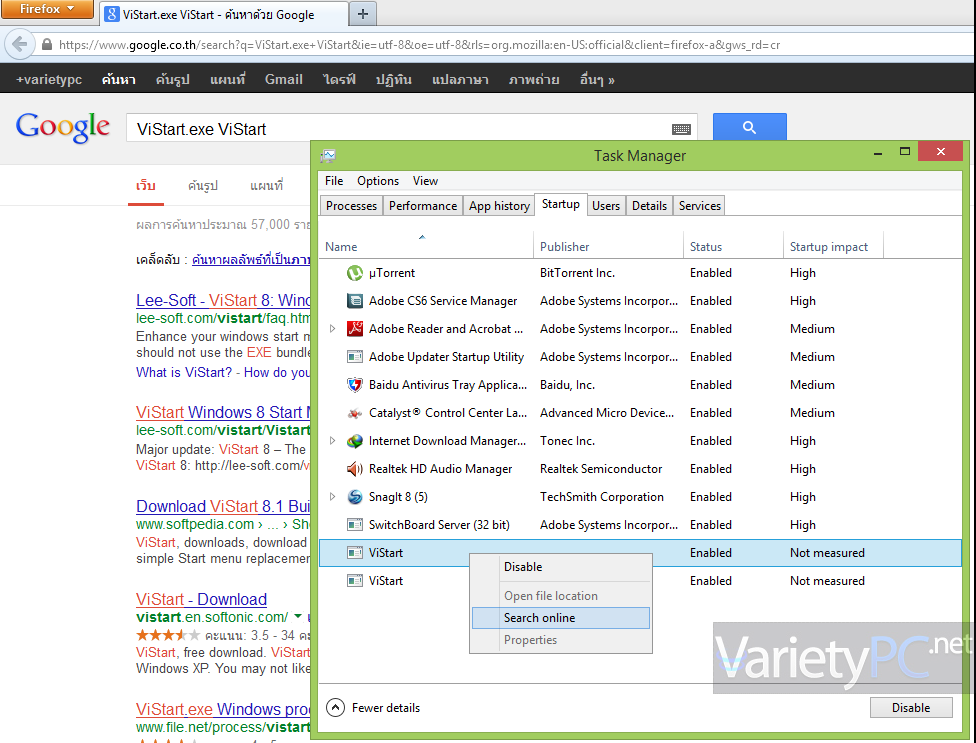Switch to the Performance tab
The width and height of the screenshot is (976, 743).
click(x=423, y=205)
